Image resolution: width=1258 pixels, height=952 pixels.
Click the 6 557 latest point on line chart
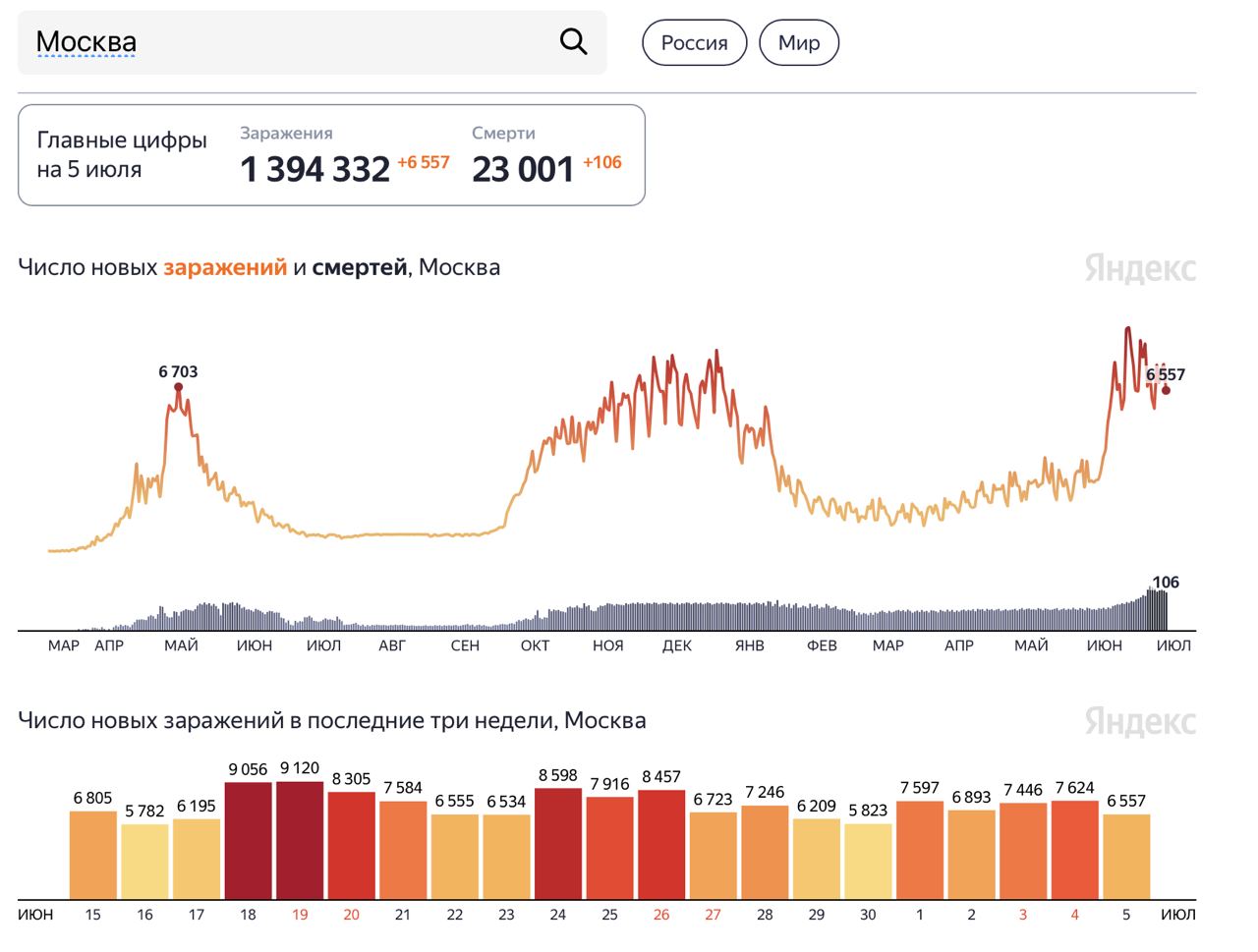click(1166, 390)
